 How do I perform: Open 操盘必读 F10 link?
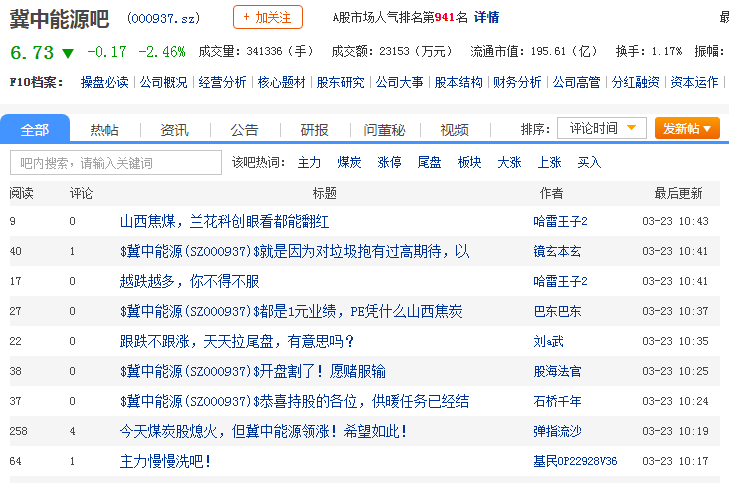(105, 82)
